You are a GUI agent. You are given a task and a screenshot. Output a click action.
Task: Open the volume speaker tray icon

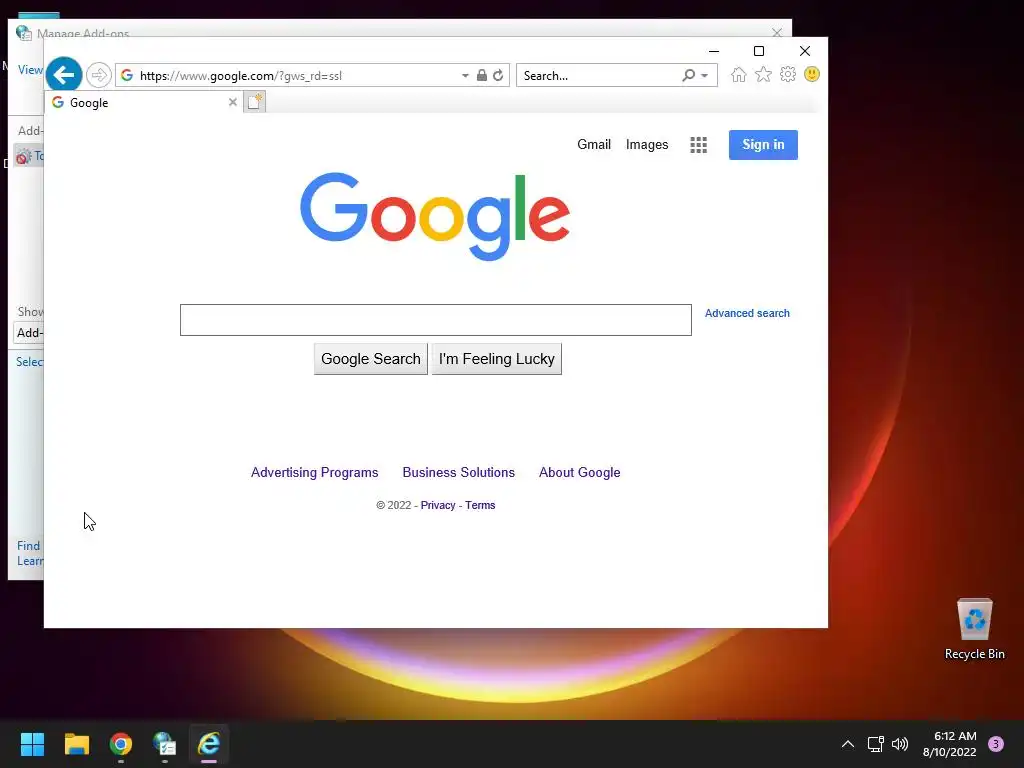click(900, 744)
